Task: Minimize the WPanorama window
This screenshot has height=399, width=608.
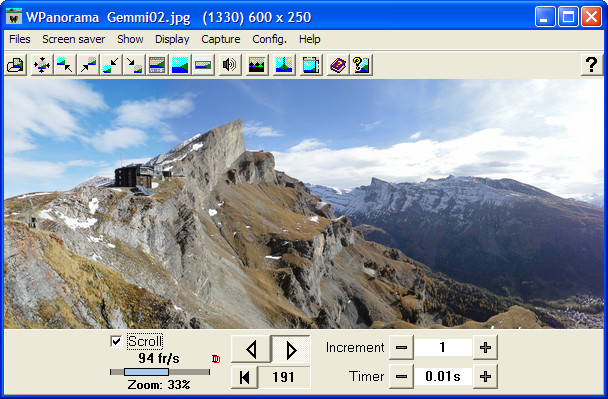Action: coord(545,17)
